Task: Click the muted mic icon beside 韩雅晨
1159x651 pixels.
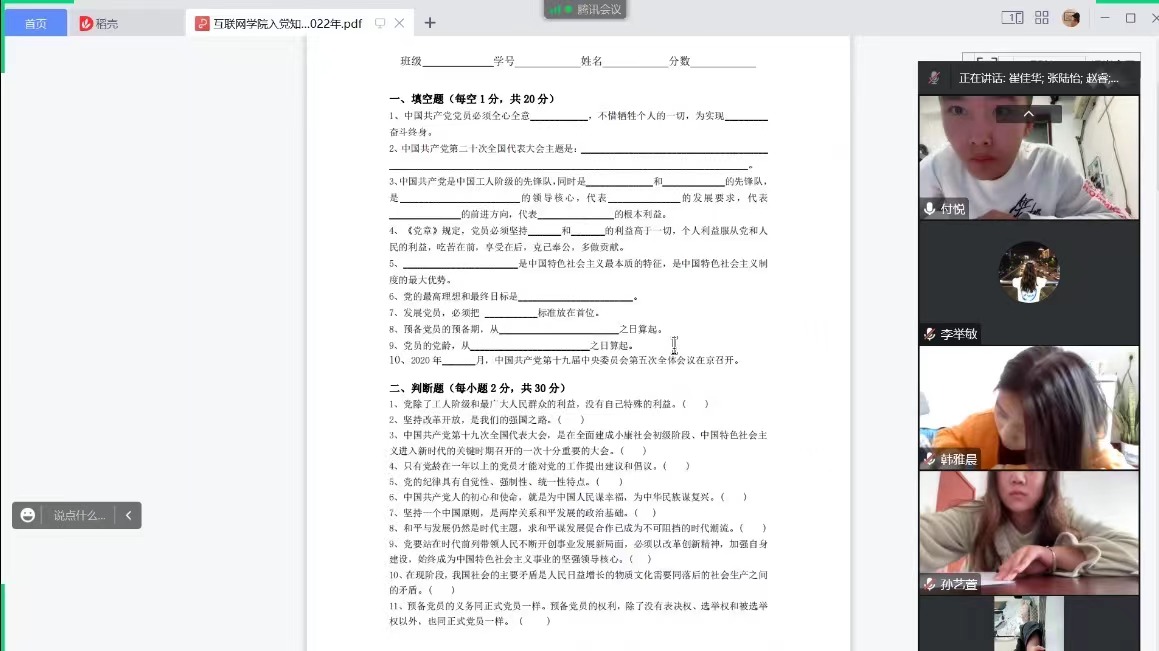Action: point(929,460)
